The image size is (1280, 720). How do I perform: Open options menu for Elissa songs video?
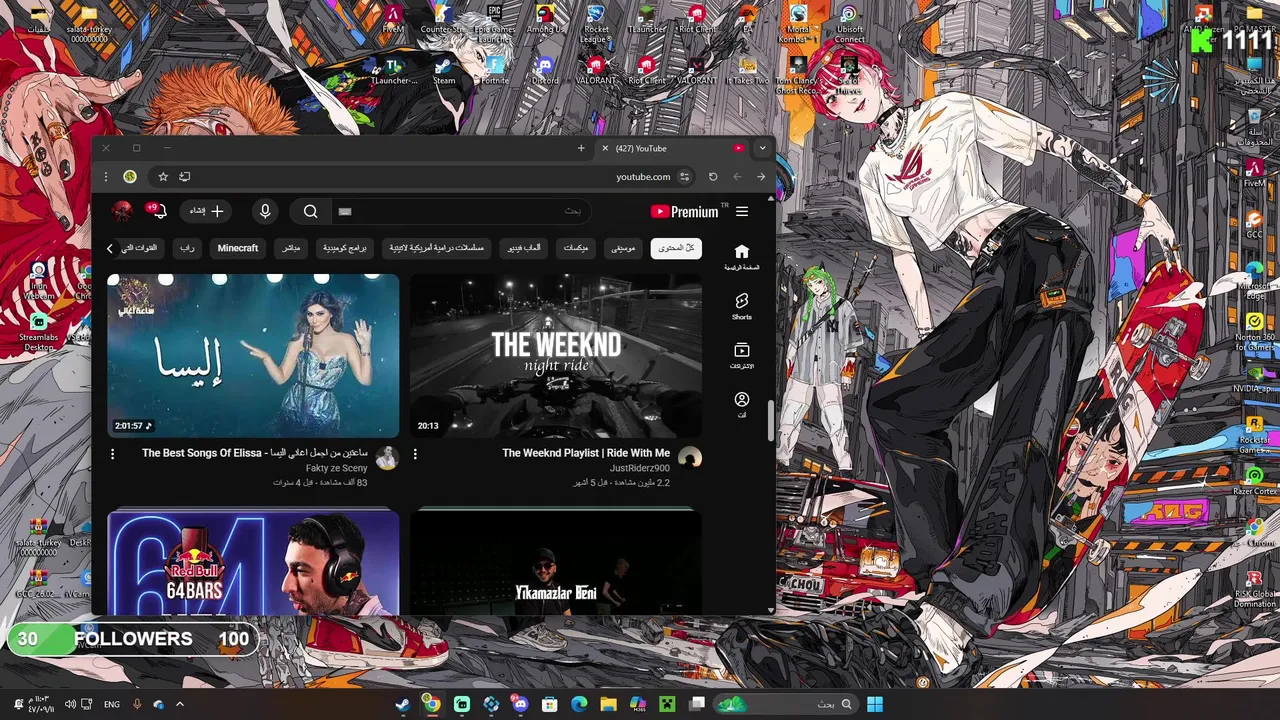(112, 454)
